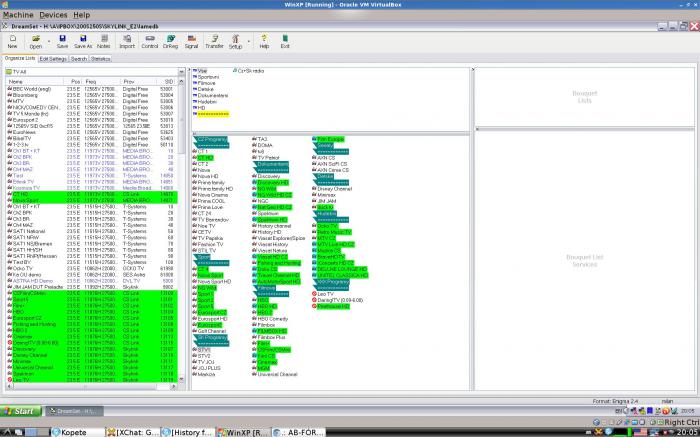
Task: Exit DreamSet via the Exit icon
Action: tap(285, 42)
